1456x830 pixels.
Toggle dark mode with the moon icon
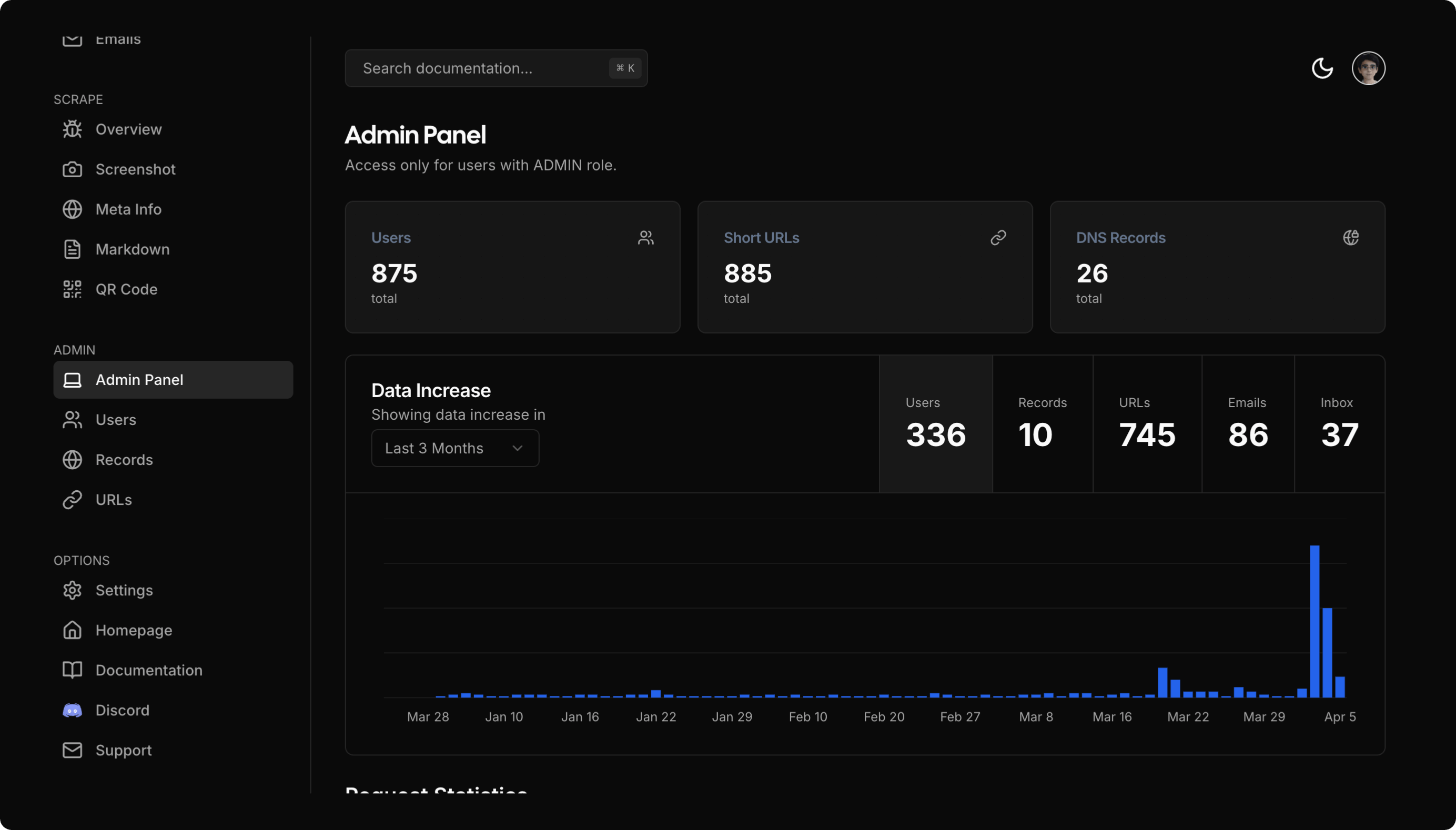click(1322, 68)
